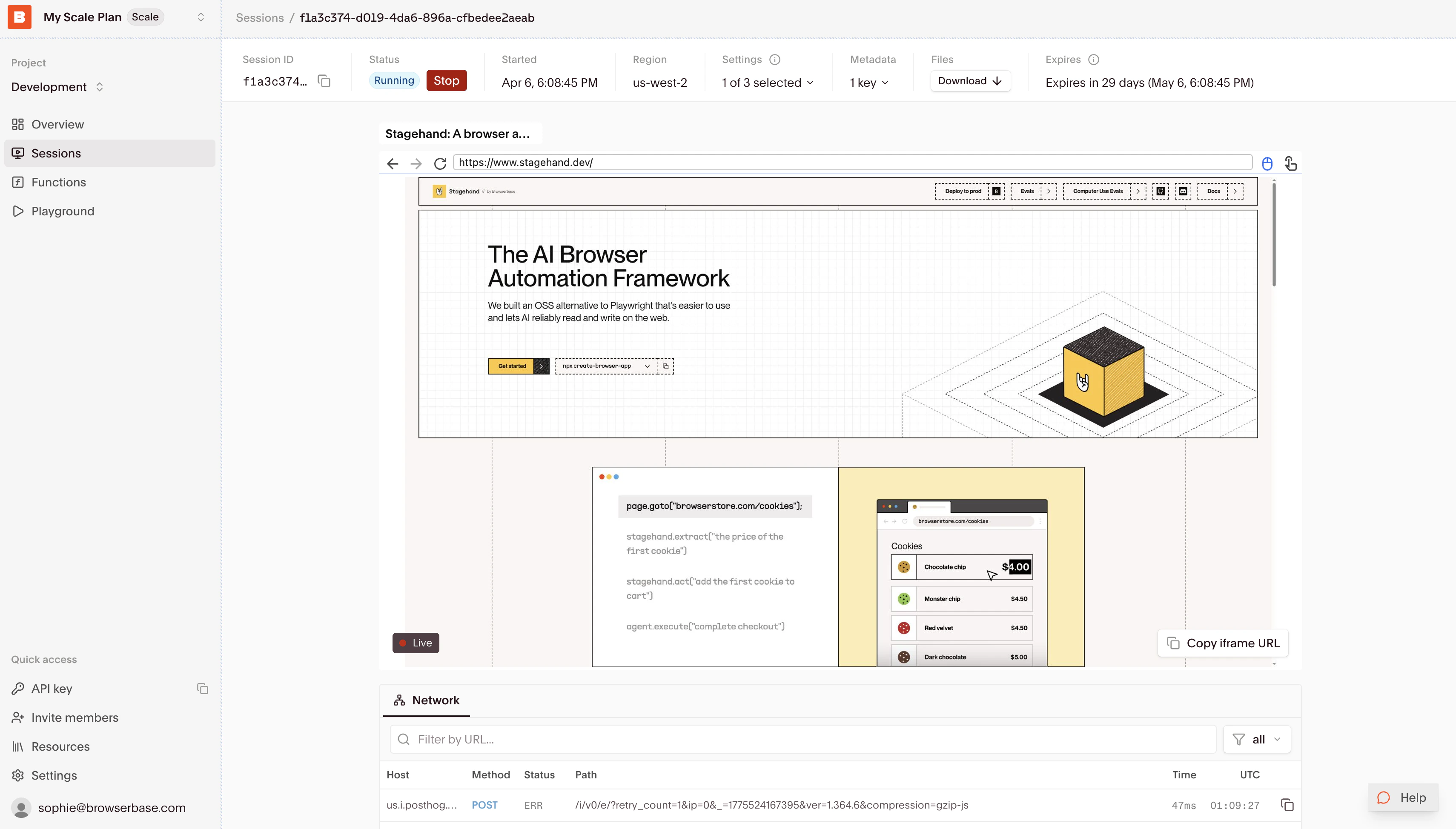Stop the running session
Image resolution: width=1456 pixels, height=829 pixels.
pos(446,80)
